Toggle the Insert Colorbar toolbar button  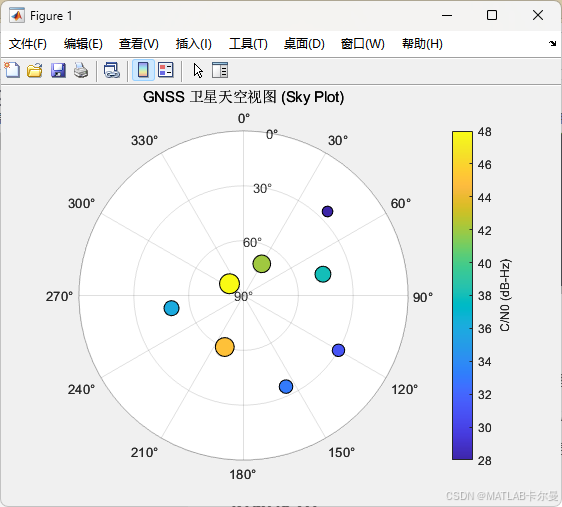point(143,70)
